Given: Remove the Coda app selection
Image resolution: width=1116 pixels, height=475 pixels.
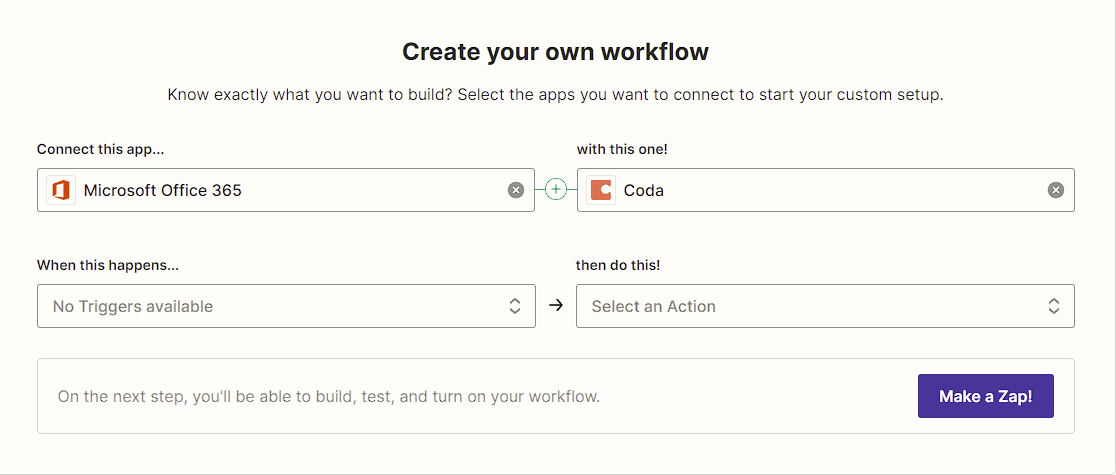Looking at the screenshot, I should point(1055,190).
